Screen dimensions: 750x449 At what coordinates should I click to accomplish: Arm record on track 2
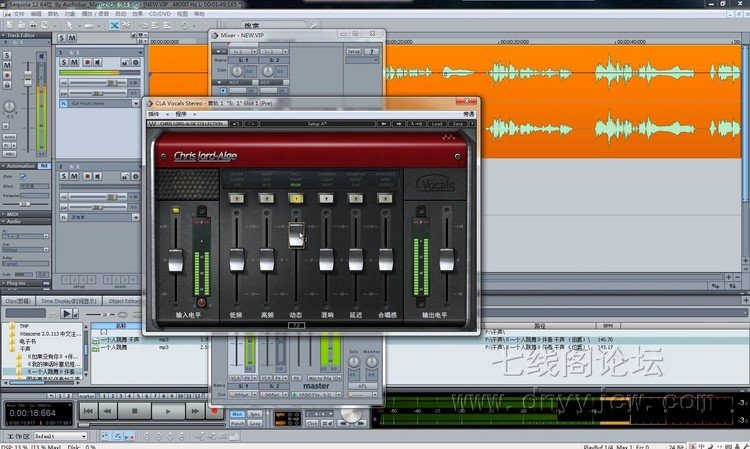pos(87,176)
